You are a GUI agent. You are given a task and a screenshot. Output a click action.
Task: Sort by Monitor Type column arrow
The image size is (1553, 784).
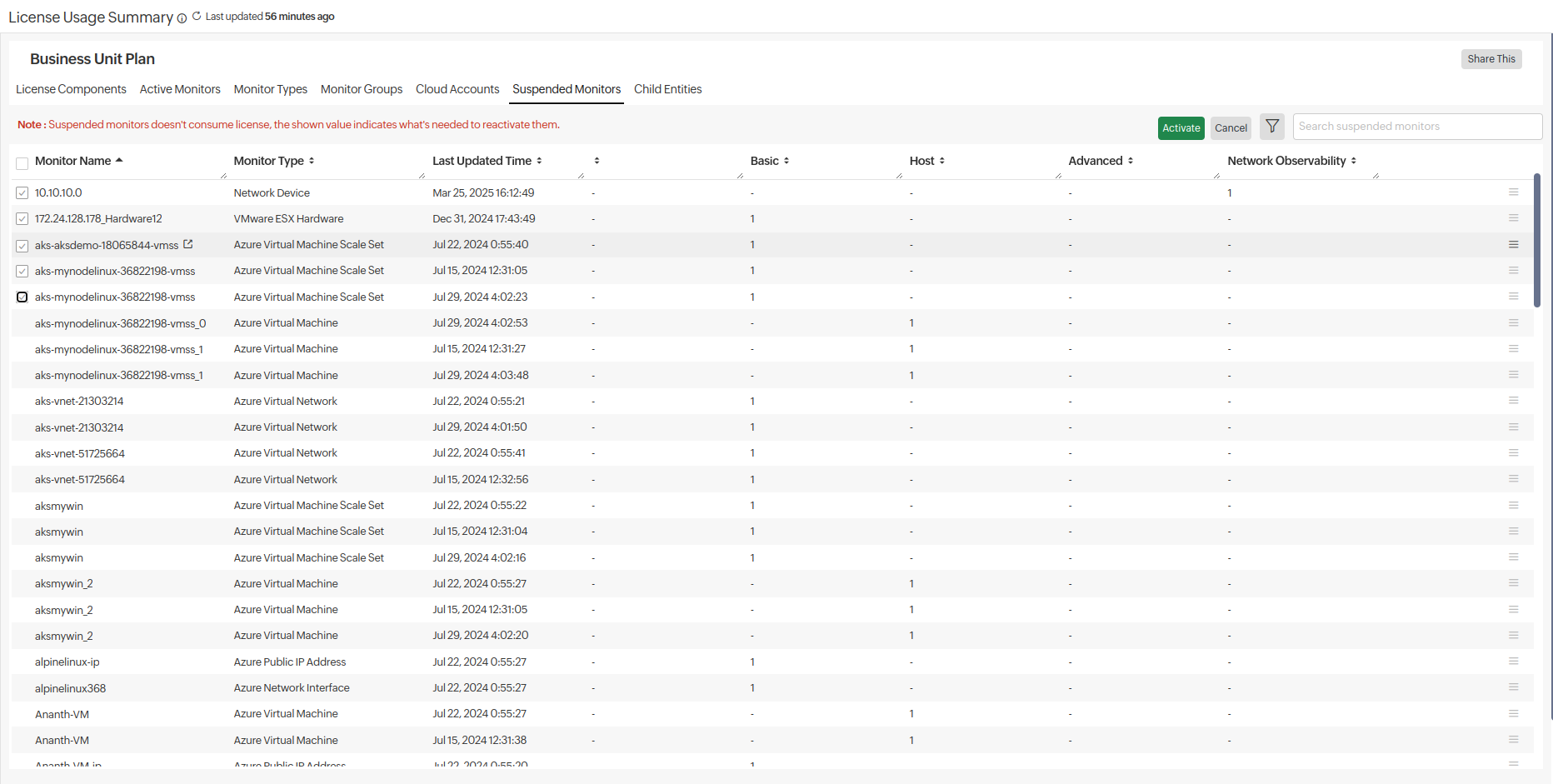(x=312, y=161)
